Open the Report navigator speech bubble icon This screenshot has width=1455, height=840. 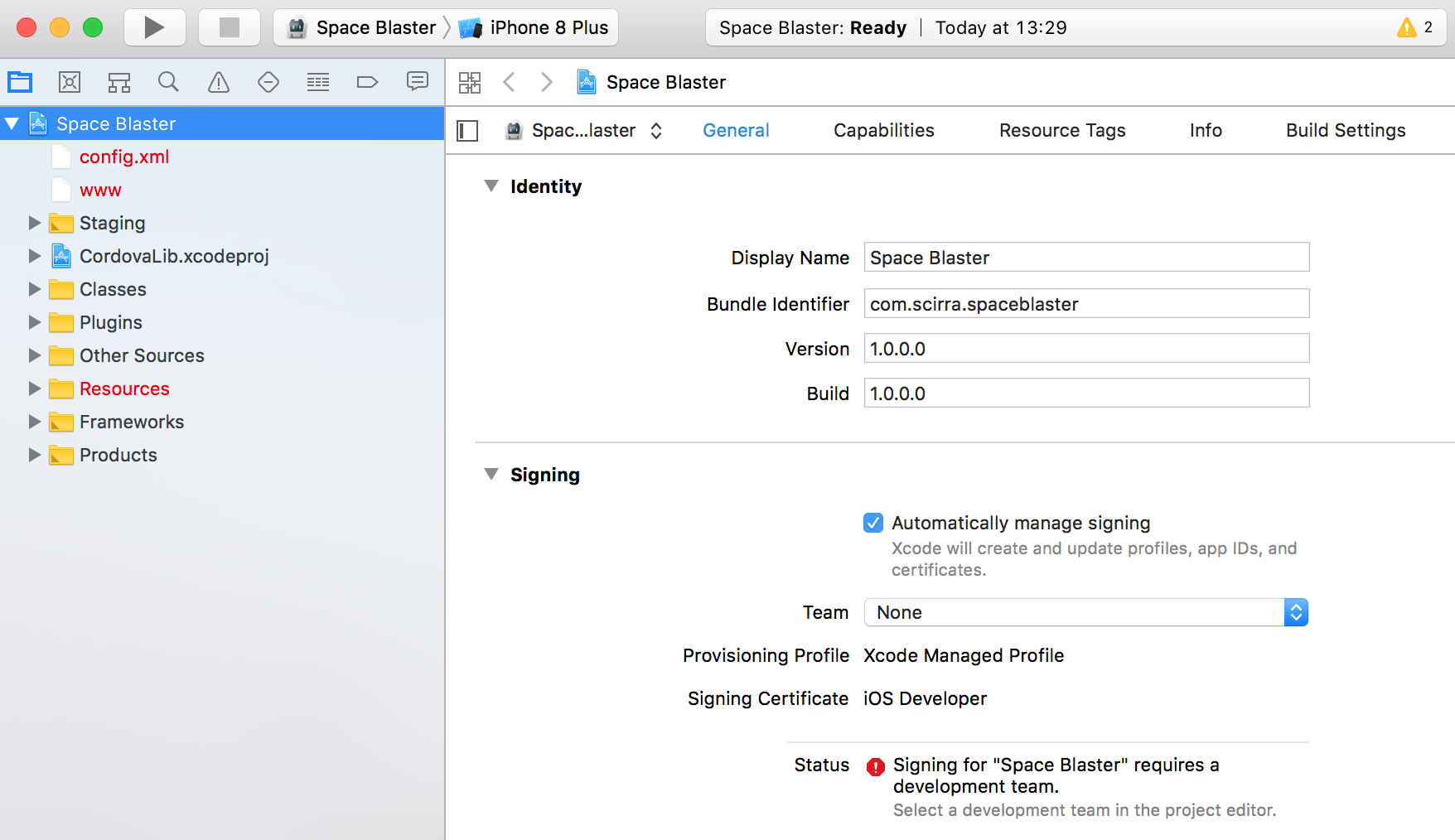click(x=417, y=81)
